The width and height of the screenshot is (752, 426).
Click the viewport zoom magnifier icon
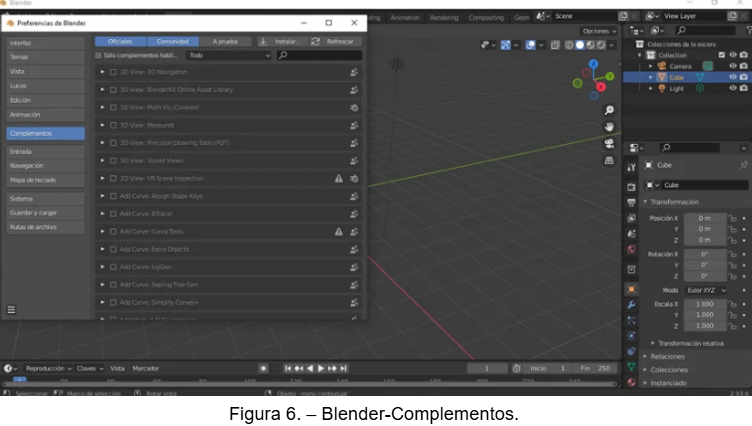coord(609,110)
